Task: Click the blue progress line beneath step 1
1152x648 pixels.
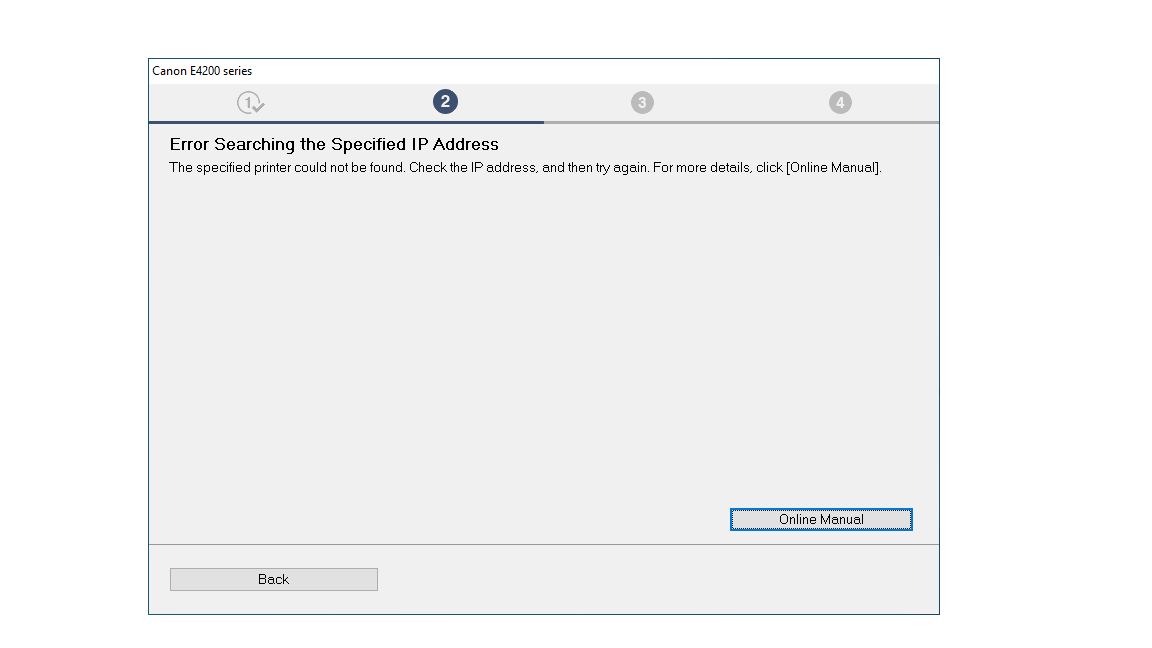Action: coord(250,122)
